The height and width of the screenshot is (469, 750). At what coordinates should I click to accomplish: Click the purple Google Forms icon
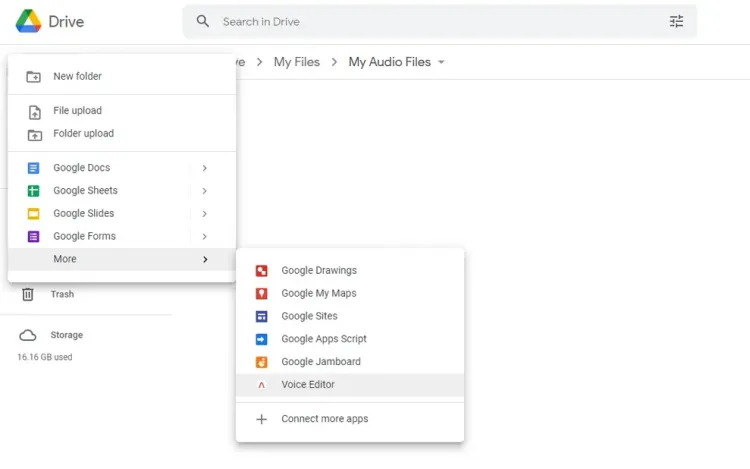click(33, 237)
